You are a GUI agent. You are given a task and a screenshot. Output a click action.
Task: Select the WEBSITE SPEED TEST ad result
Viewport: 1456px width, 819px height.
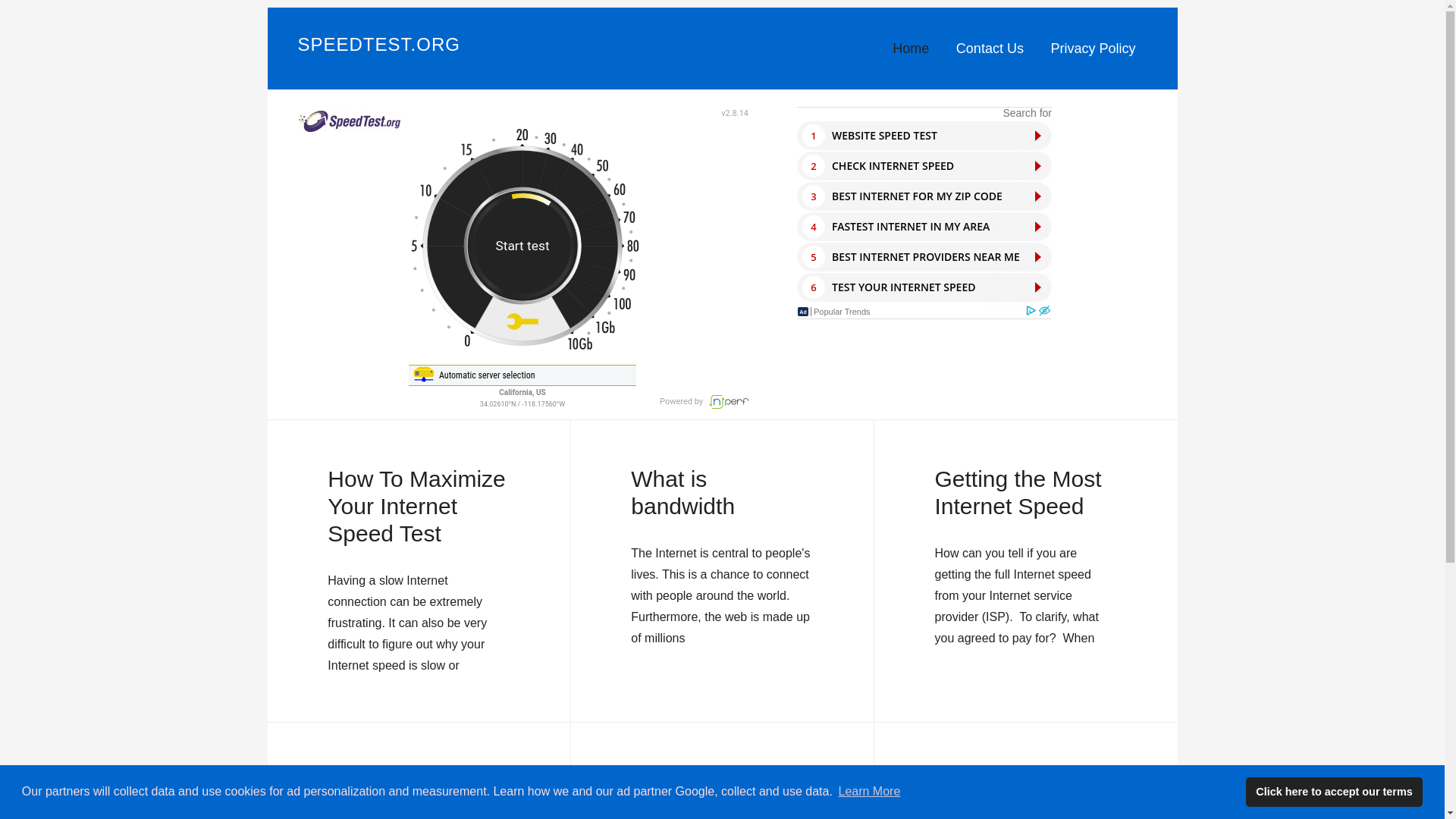[924, 136]
